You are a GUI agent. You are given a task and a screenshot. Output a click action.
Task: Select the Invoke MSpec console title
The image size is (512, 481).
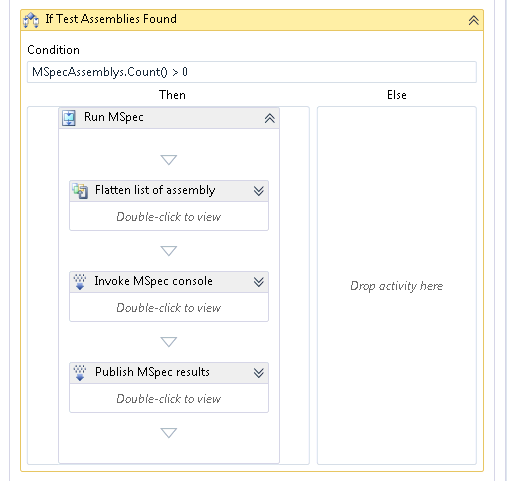(x=153, y=281)
